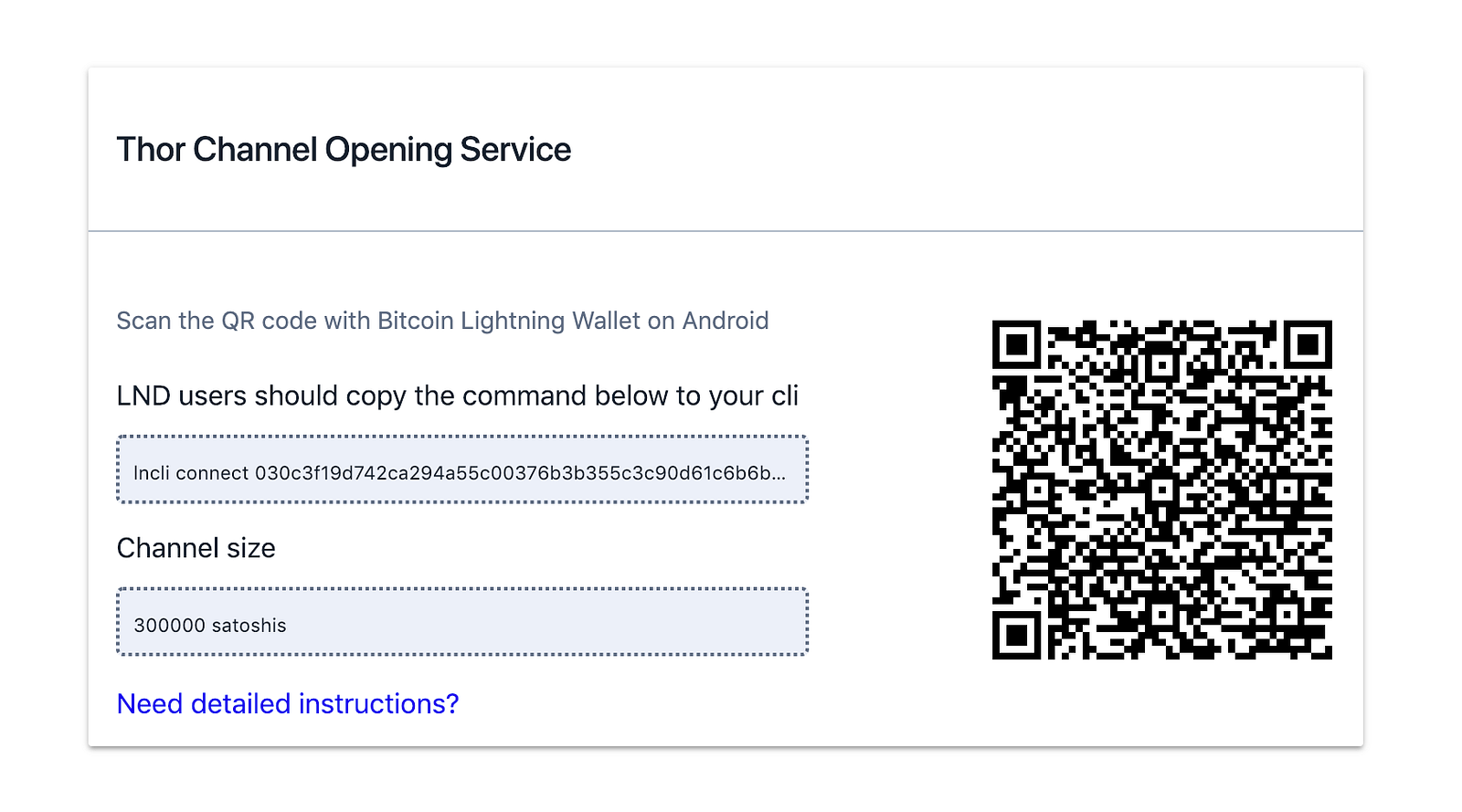Click the ellipsis ending the truncated command
Image resolution: width=1462 pixels, height=812 pixels.
tap(779, 475)
